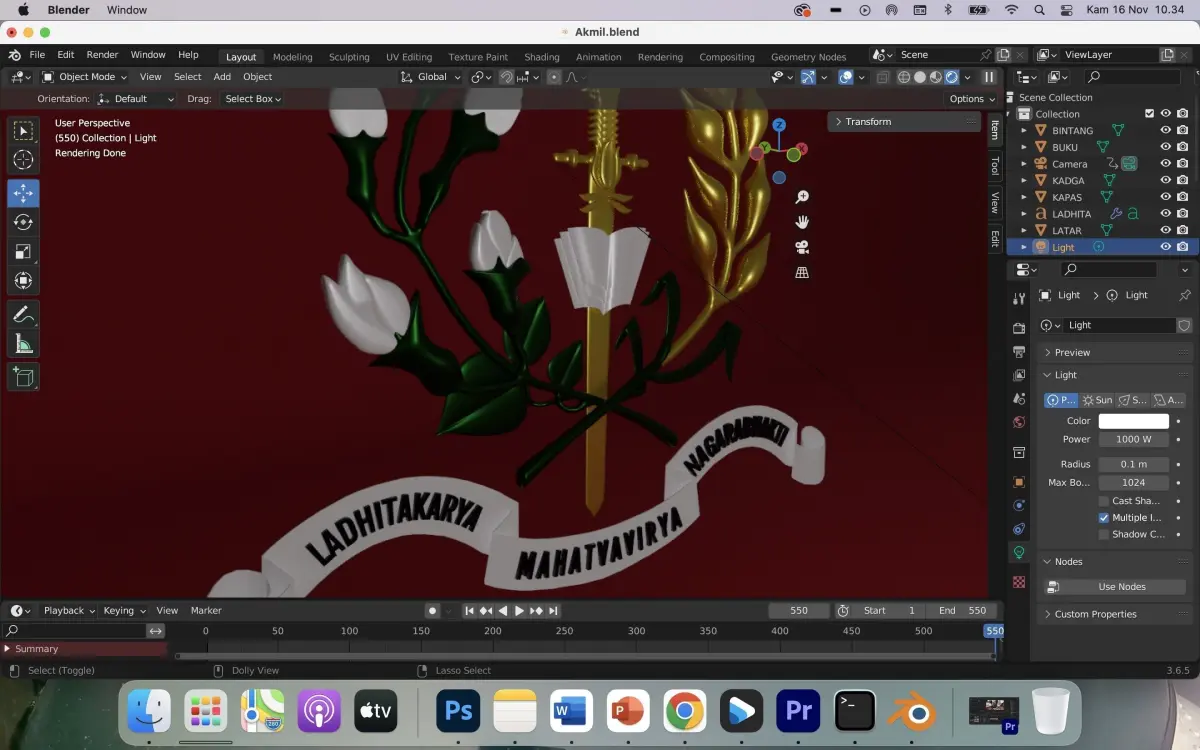This screenshot has height=750, width=1200.
Task: Toggle camera view icon in viewport
Action: tap(802, 247)
